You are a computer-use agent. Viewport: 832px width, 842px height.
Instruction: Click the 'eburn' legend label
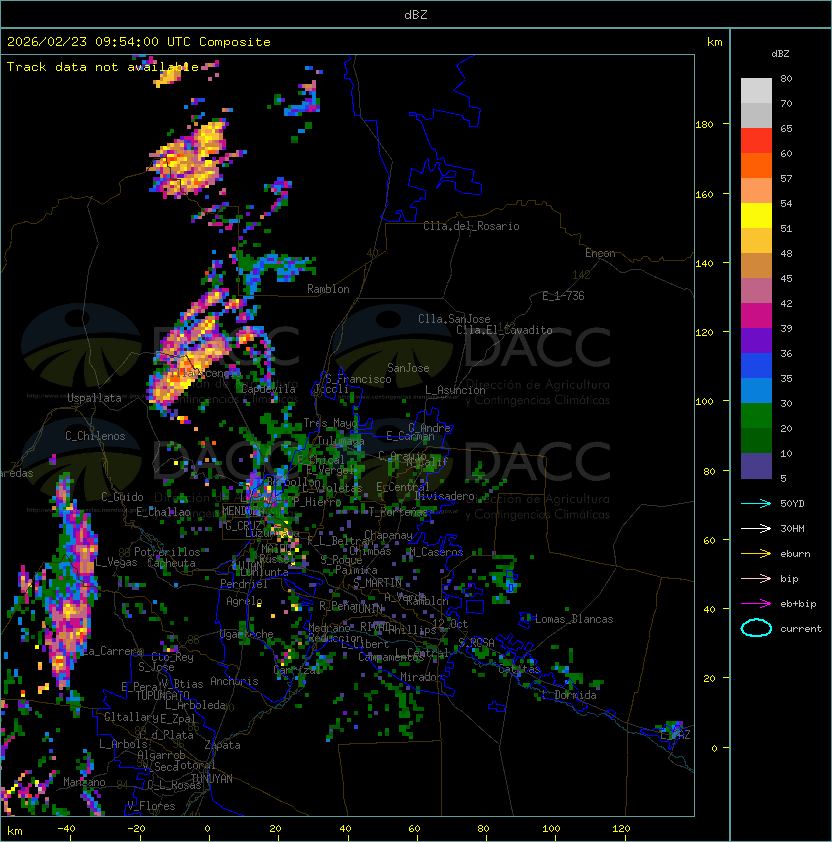point(795,554)
